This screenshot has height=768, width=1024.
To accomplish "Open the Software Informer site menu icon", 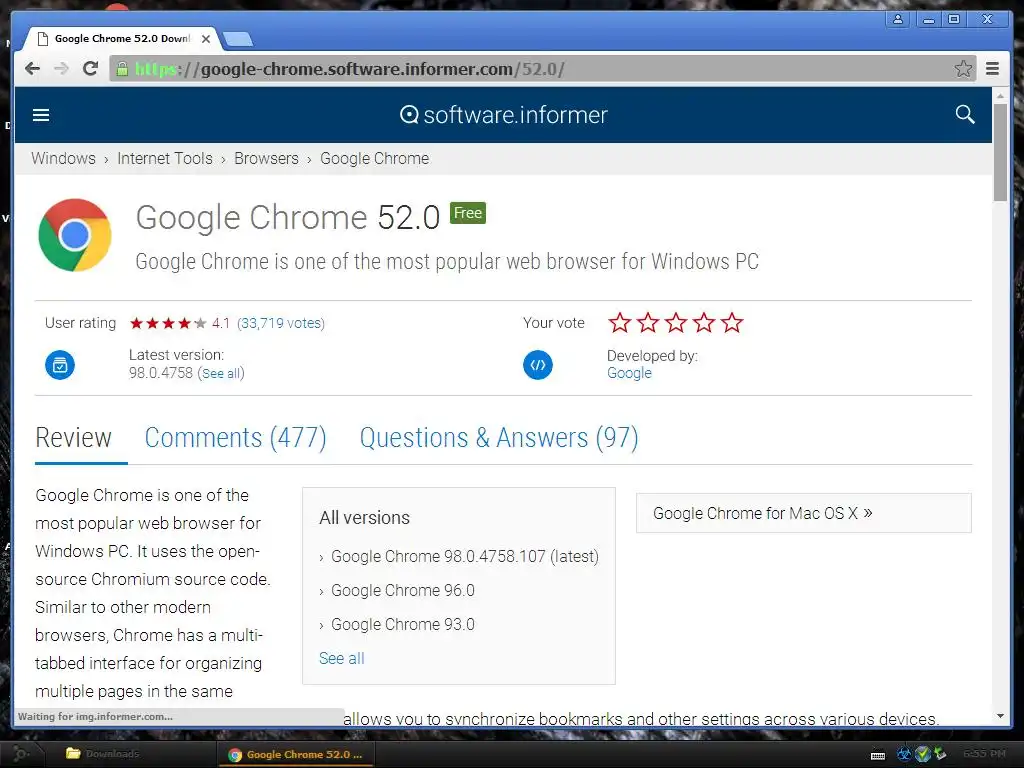I will tap(41, 115).
